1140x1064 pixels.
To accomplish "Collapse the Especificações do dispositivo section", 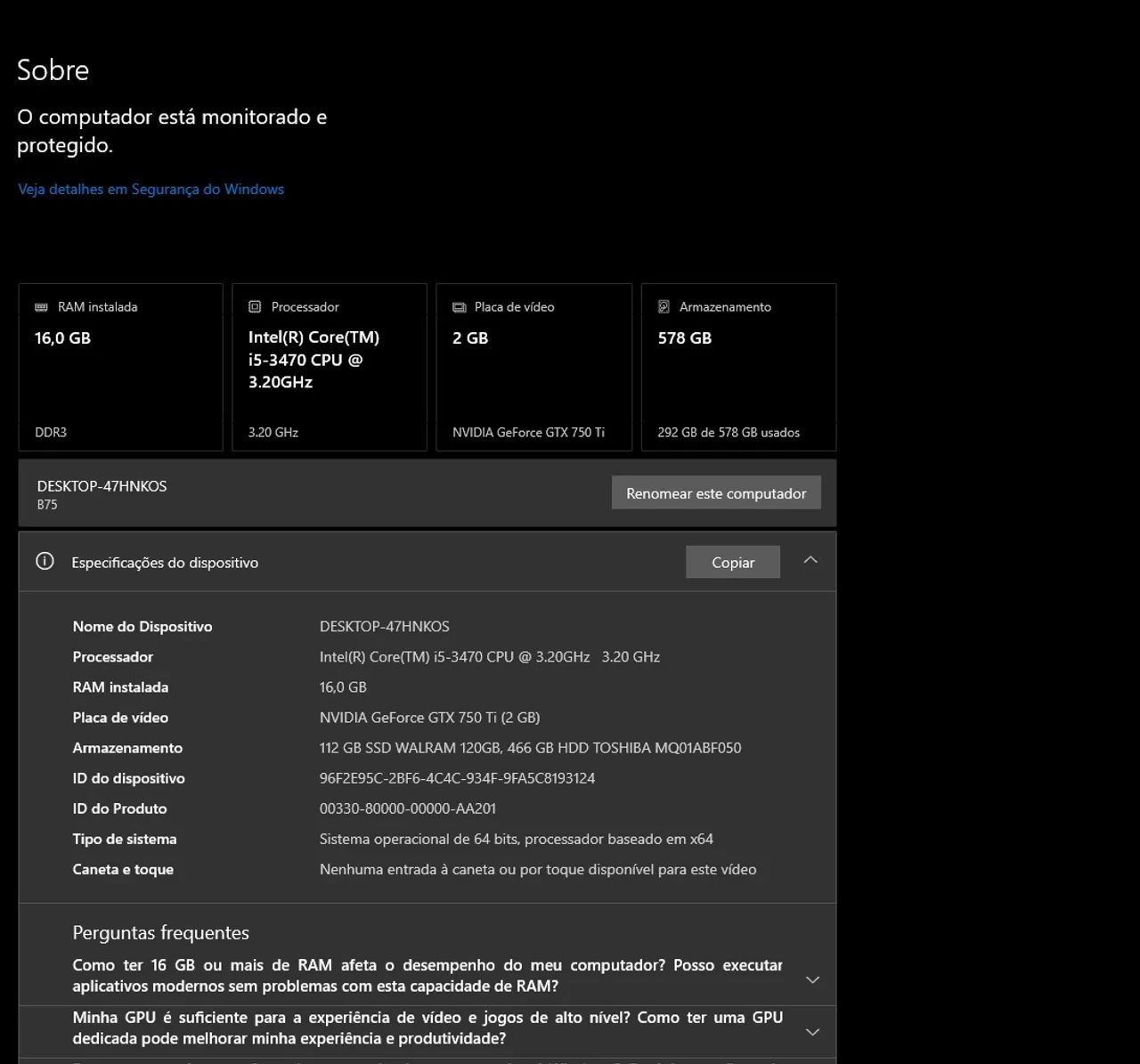I will click(810, 560).
